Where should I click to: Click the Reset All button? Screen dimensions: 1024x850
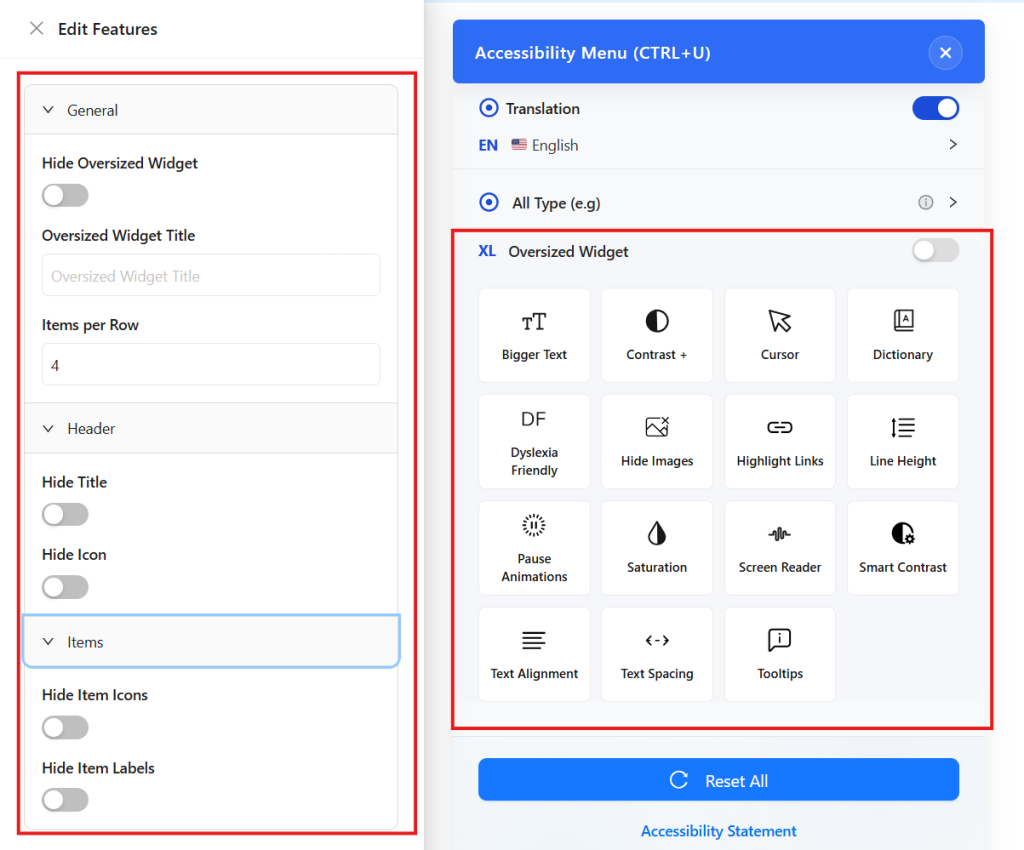[x=718, y=779]
